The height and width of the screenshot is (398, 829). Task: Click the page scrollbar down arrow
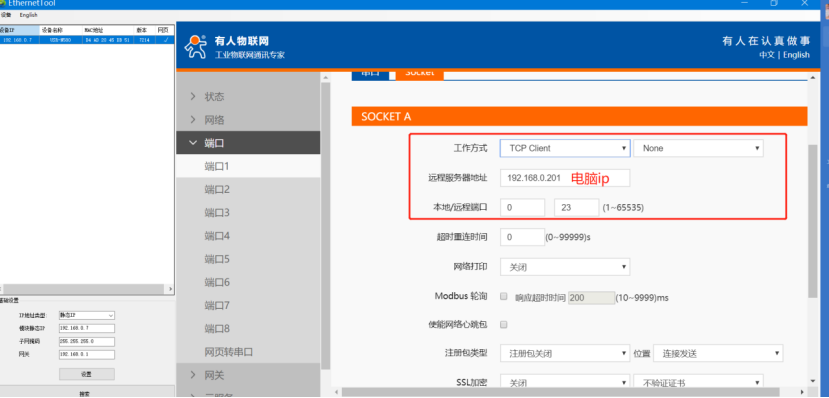coord(813,380)
